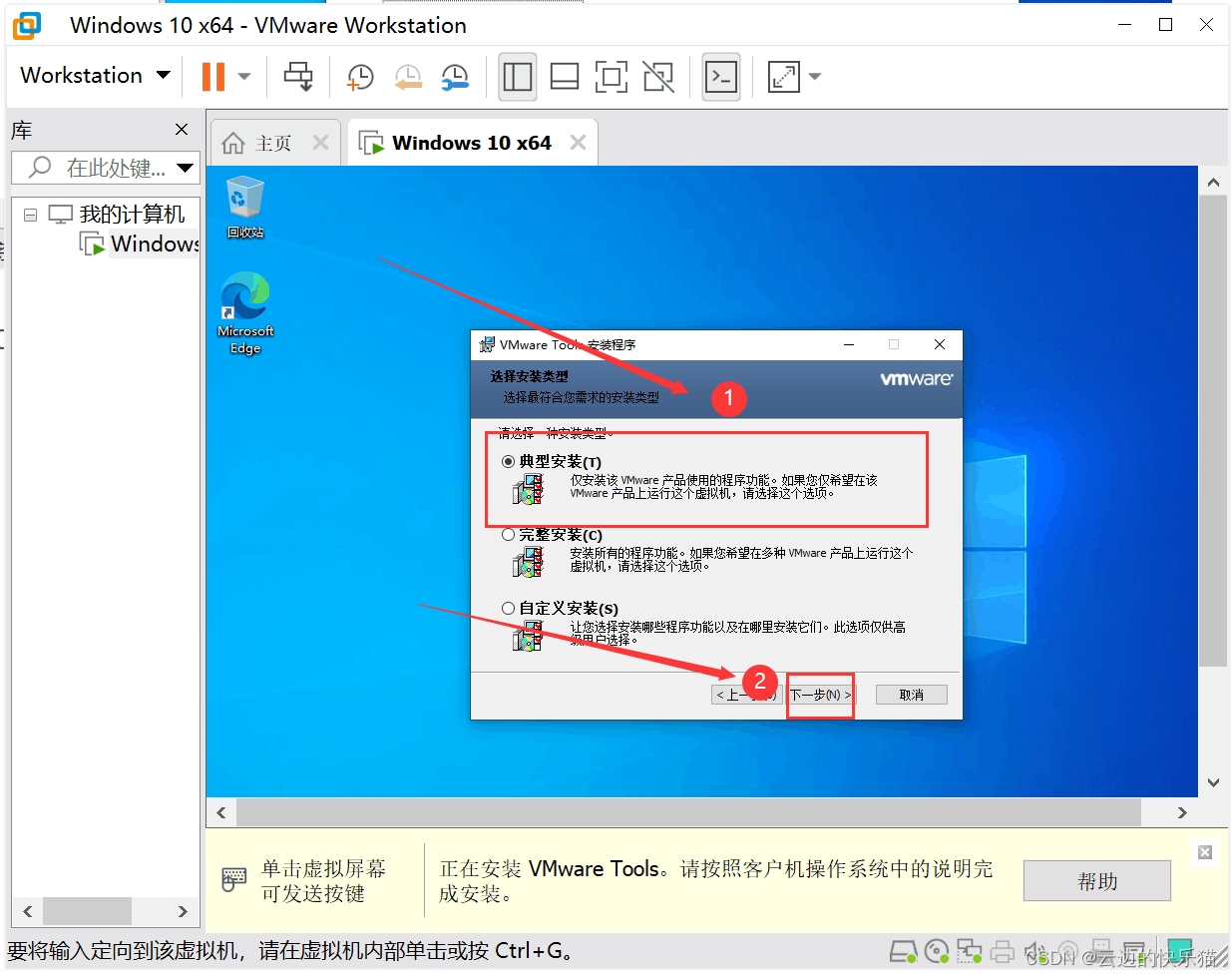1232x977 pixels.
Task: Click the keyboard icon in hint bar
Action: [x=233, y=880]
